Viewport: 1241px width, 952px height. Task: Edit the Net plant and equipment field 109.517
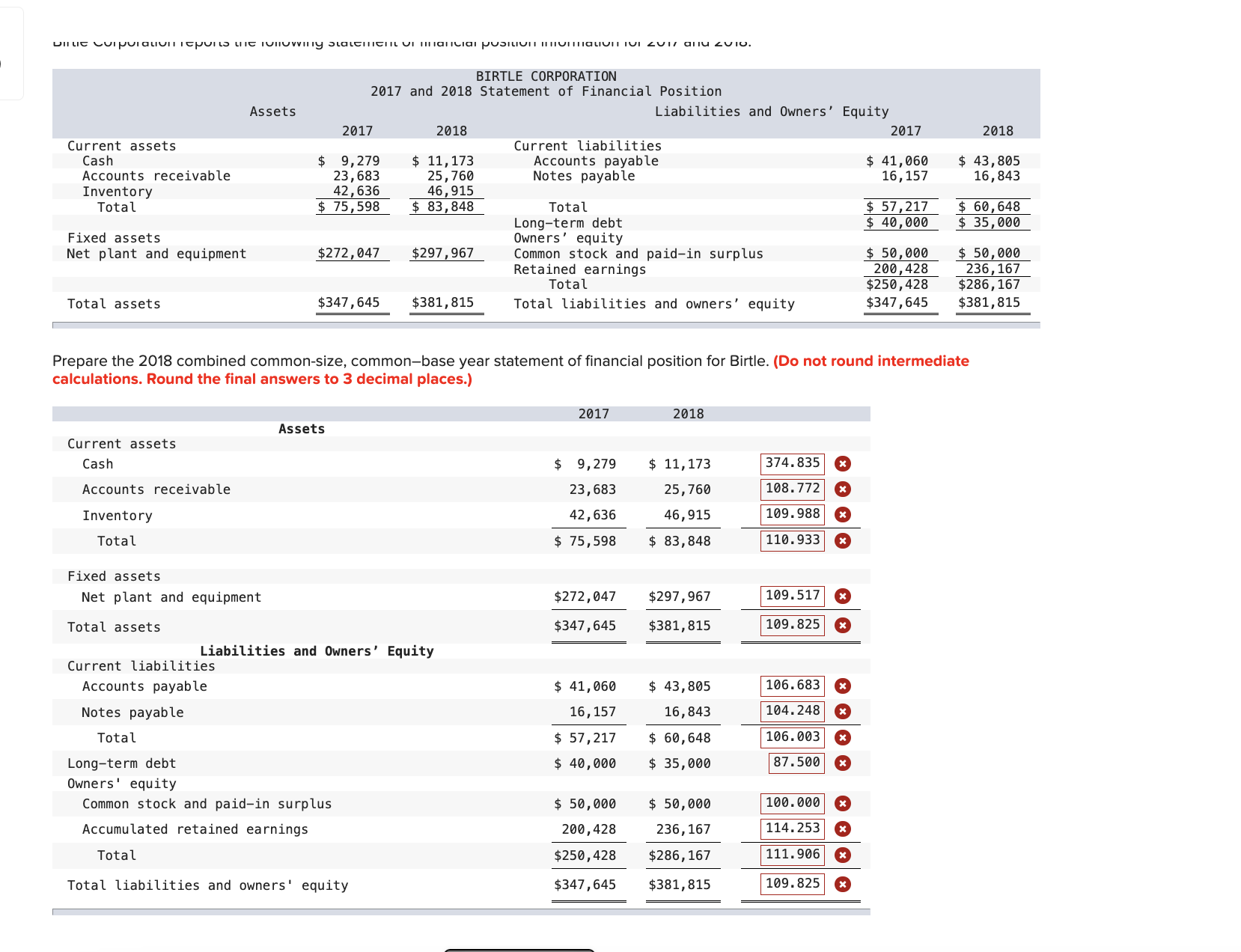coord(793,596)
